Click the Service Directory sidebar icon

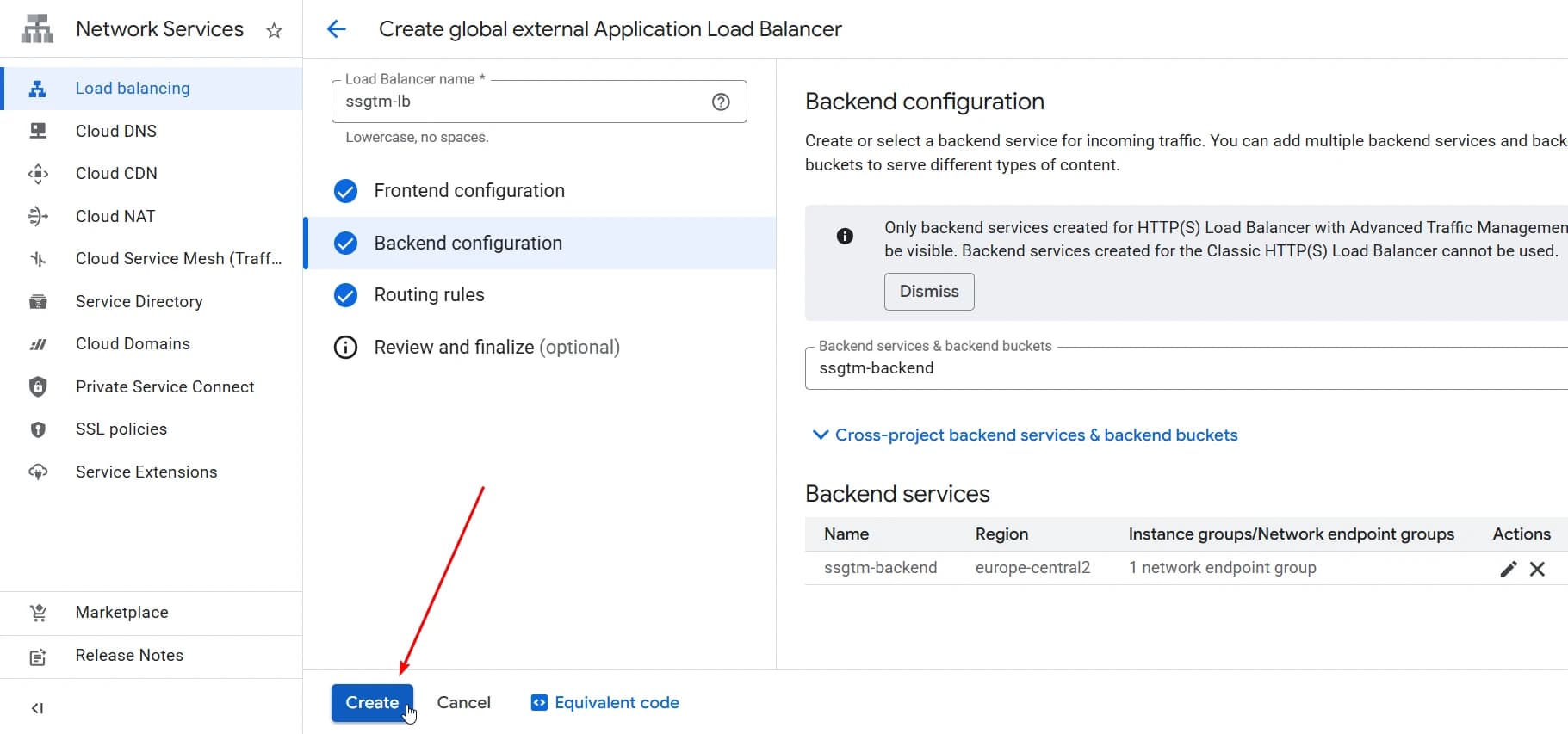[38, 301]
